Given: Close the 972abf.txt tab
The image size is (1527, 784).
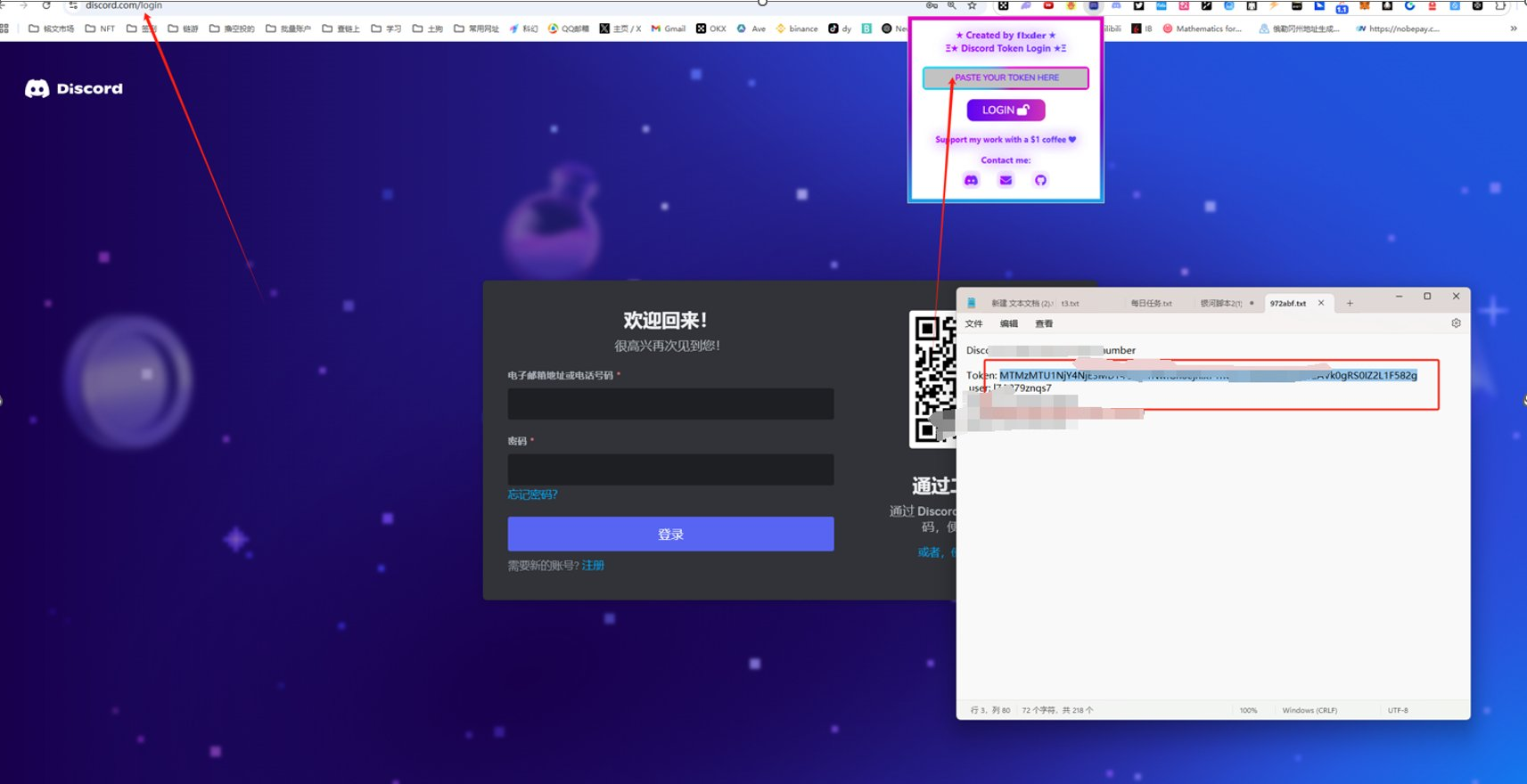Looking at the screenshot, I should [x=1321, y=303].
